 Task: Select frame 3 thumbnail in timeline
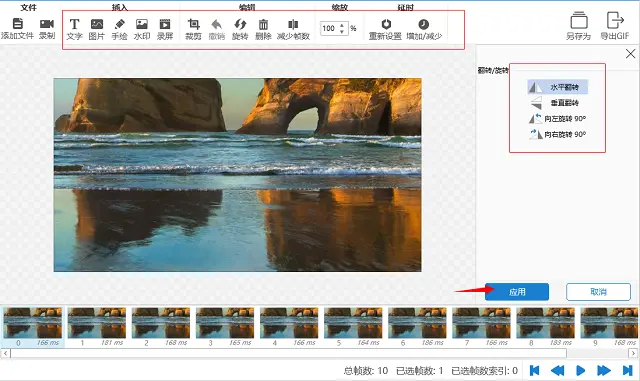[x=225, y=323]
